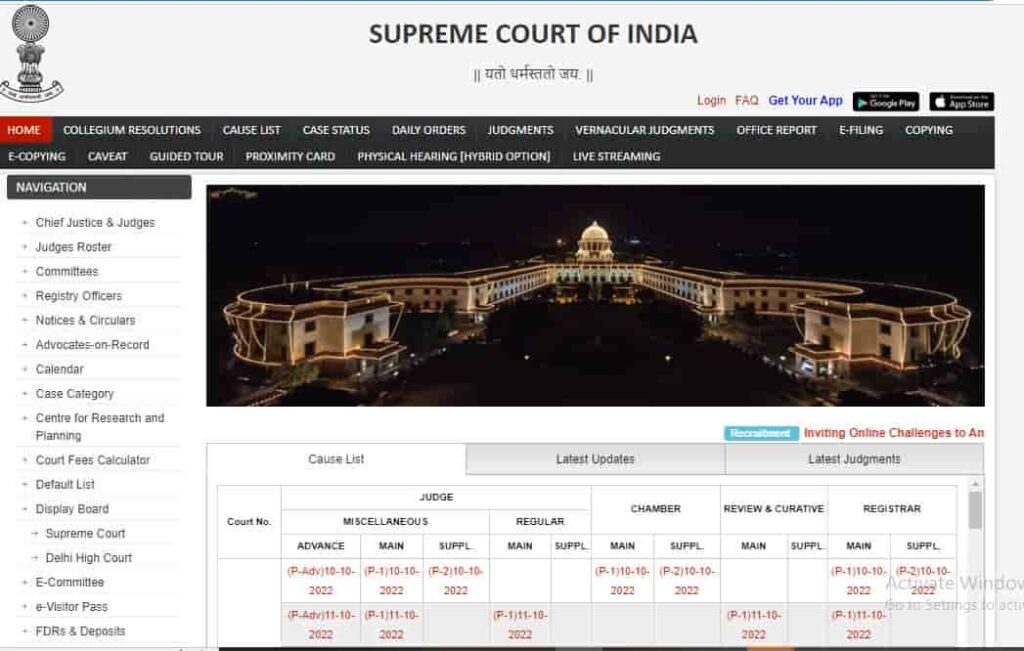The height and width of the screenshot is (651, 1024).
Task: Open the App Store download badge
Action: pos(960,102)
